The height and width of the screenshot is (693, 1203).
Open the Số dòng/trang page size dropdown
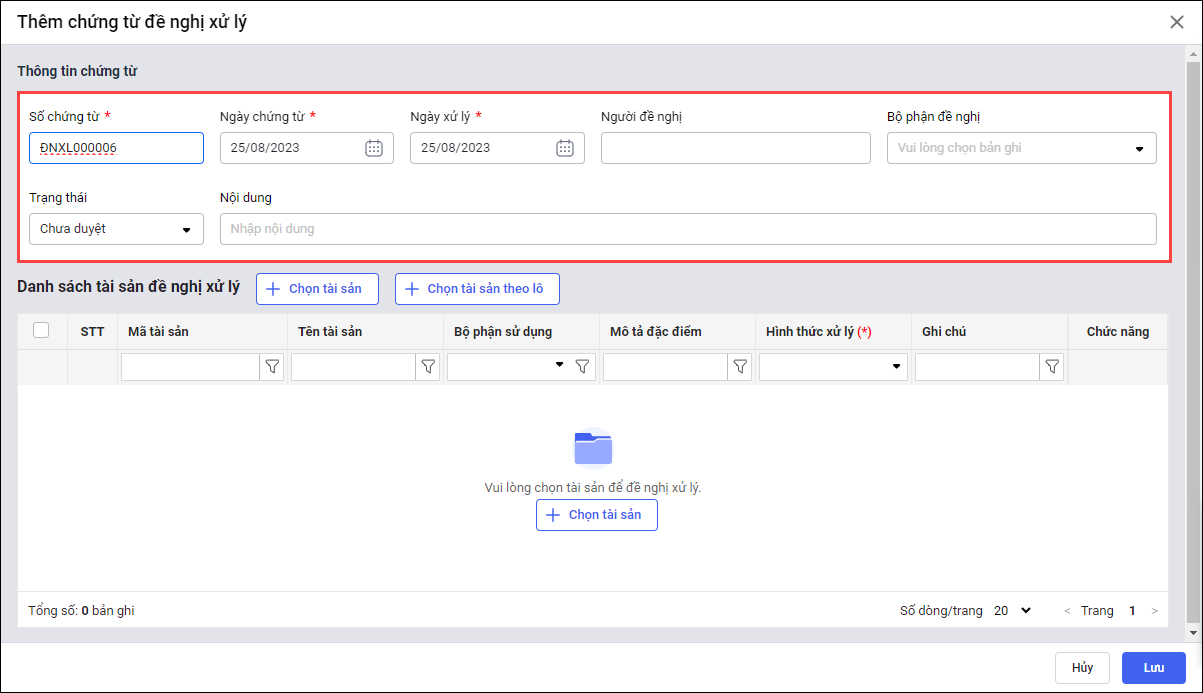[1013, 610]
